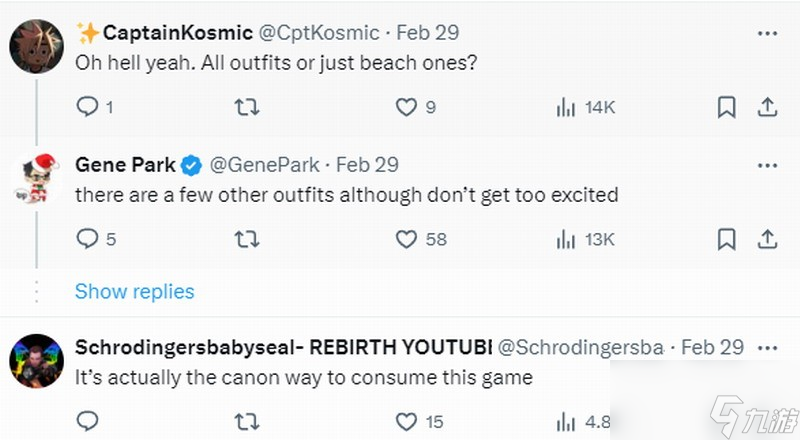Image resolution: width=800 pixels, height=440 pixels.
Task: Share Gene Park's tweet
Action: pos(767,239)
